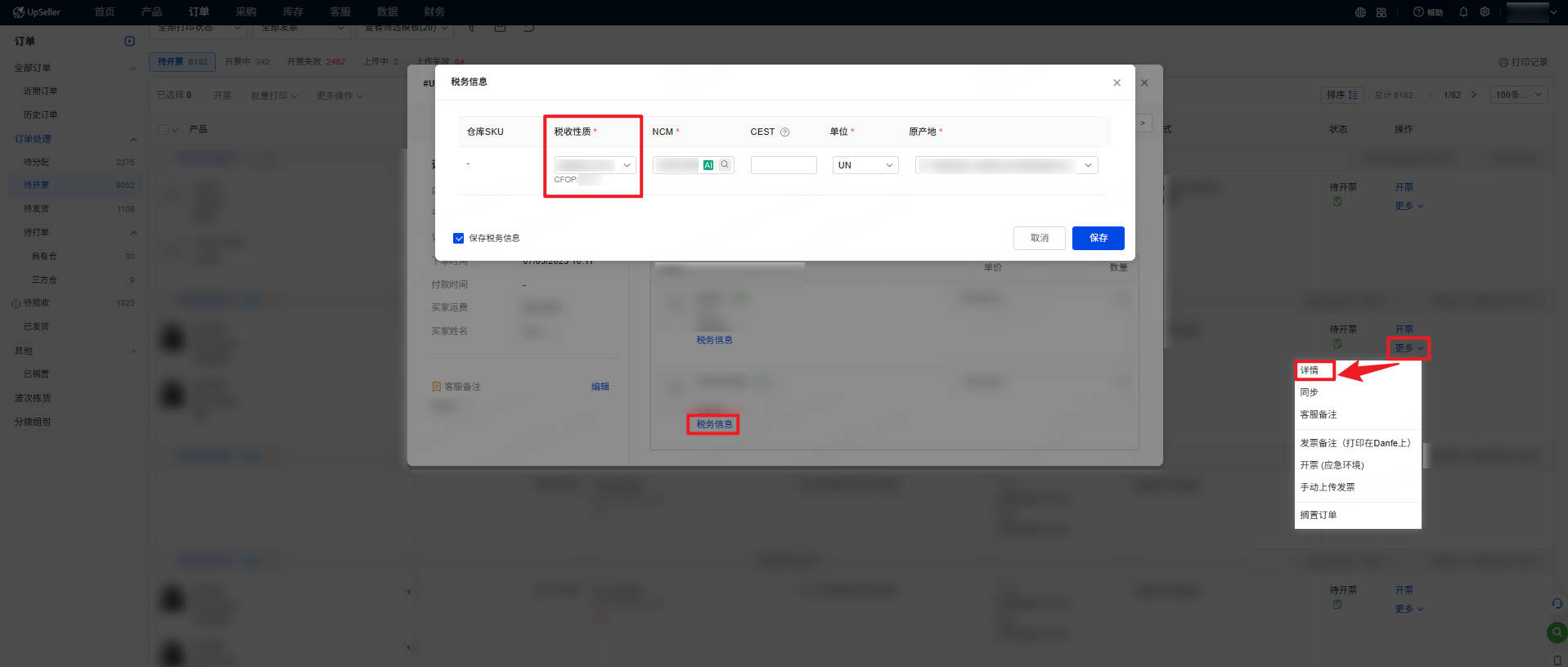Click the CEST help question icon
The image size is (1568, 667).
coord(784,132)
